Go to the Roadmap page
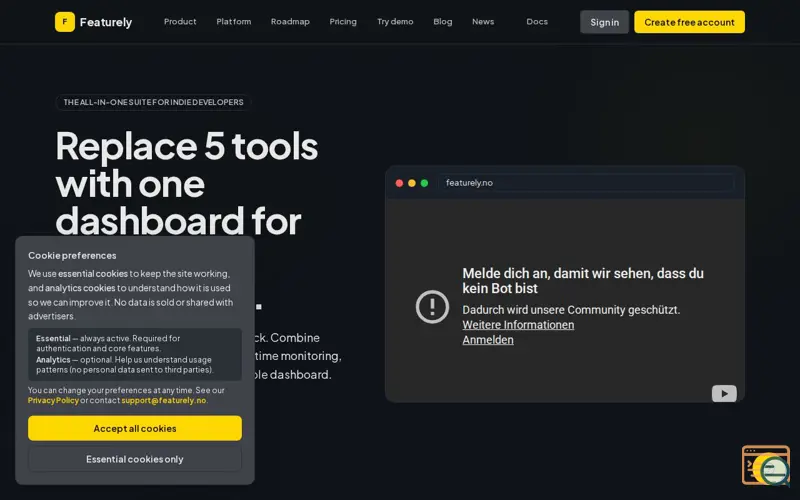Screen dimensions: 800x500 (x=290, y=21)
